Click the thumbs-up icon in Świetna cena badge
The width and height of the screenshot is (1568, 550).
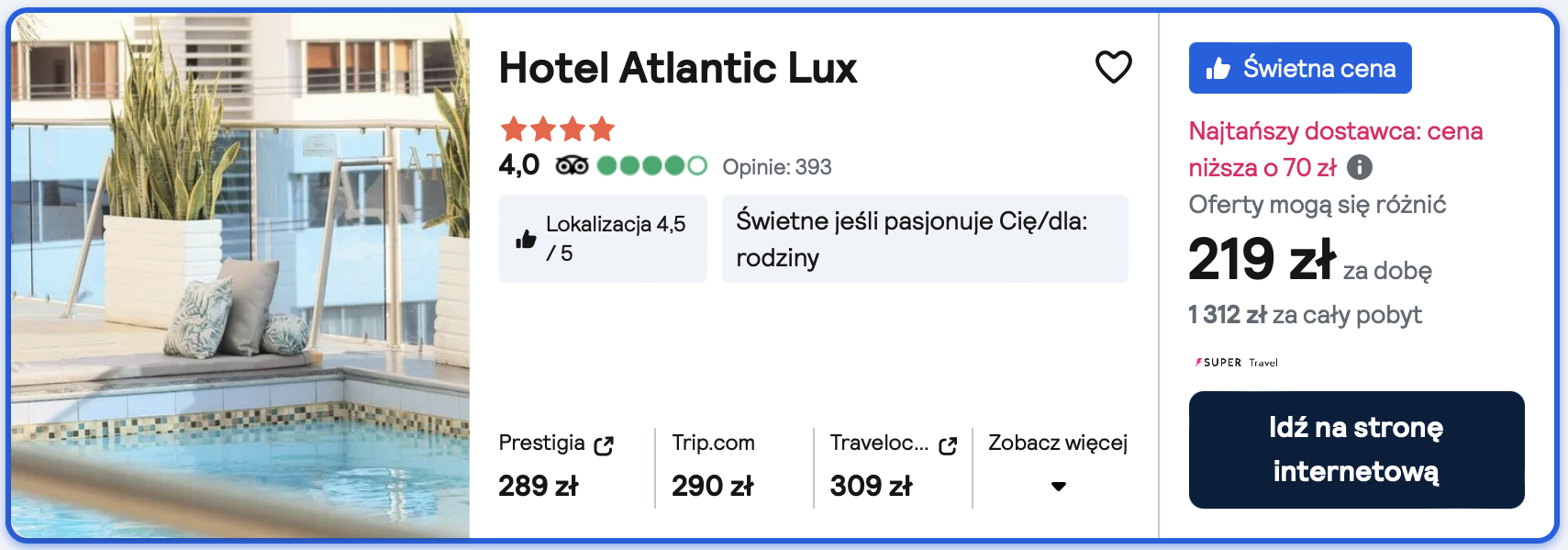pyautogui.click(x=1218, y=68)
